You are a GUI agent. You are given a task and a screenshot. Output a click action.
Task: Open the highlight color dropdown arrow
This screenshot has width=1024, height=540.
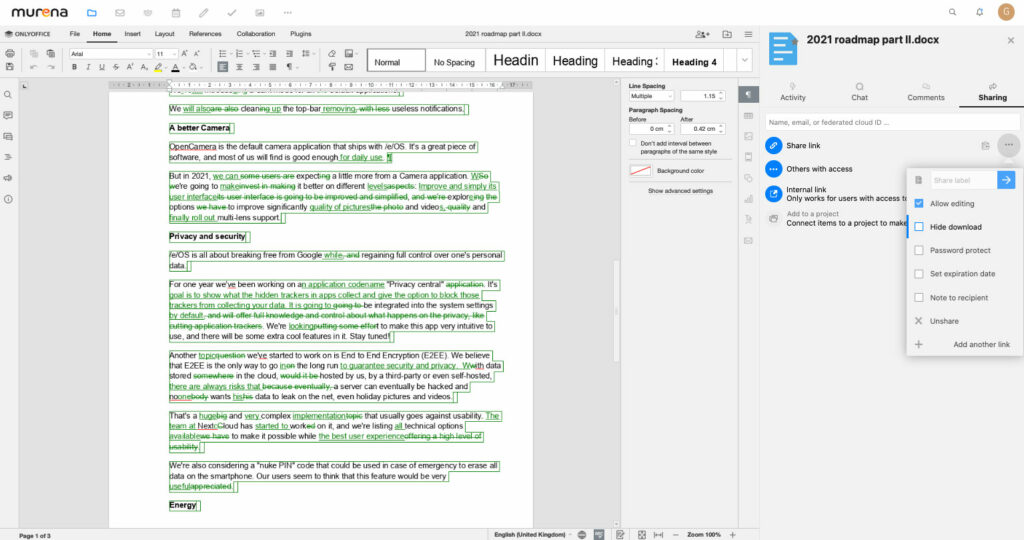tap(166, 67)
